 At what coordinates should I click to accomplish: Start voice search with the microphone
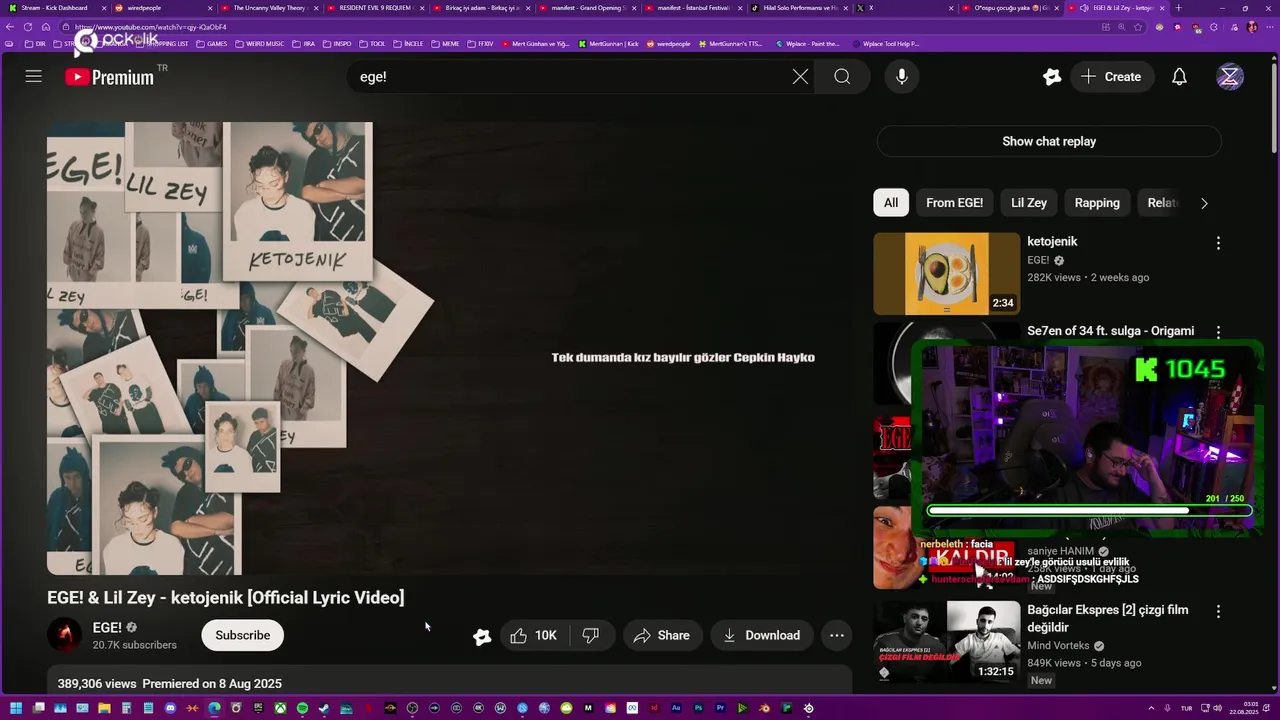(x=902, y=77)
